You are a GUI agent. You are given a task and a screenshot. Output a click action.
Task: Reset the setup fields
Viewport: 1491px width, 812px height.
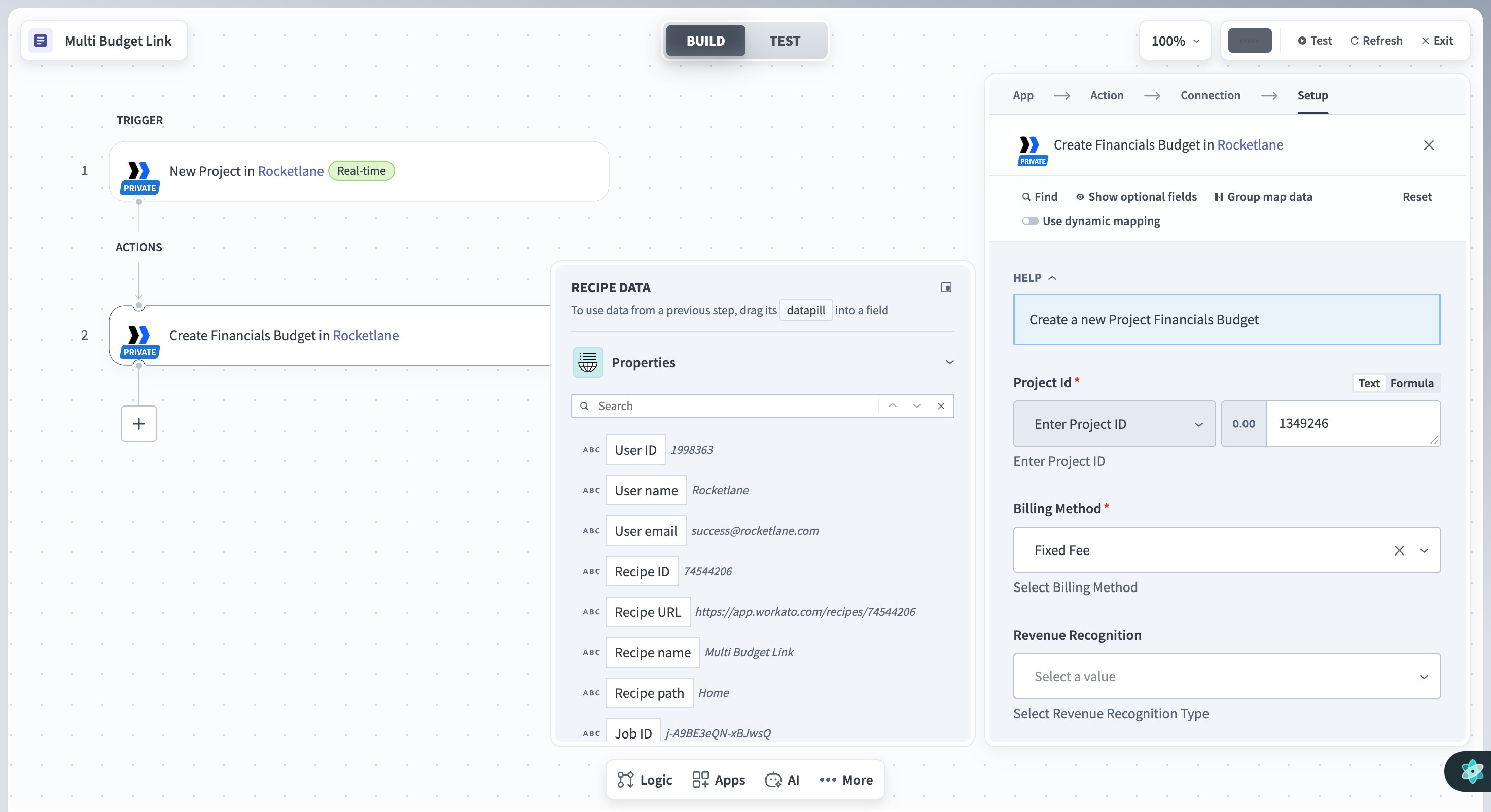coord(1416,197)
